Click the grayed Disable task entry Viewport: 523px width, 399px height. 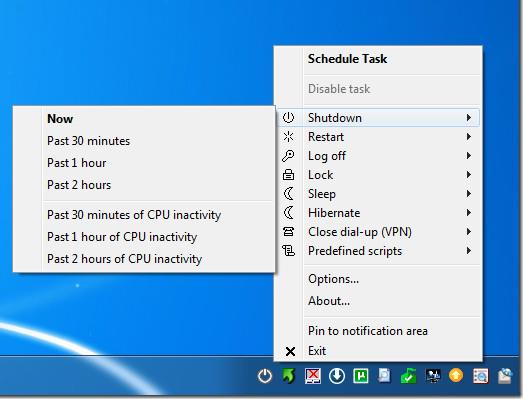coord(339,89)
